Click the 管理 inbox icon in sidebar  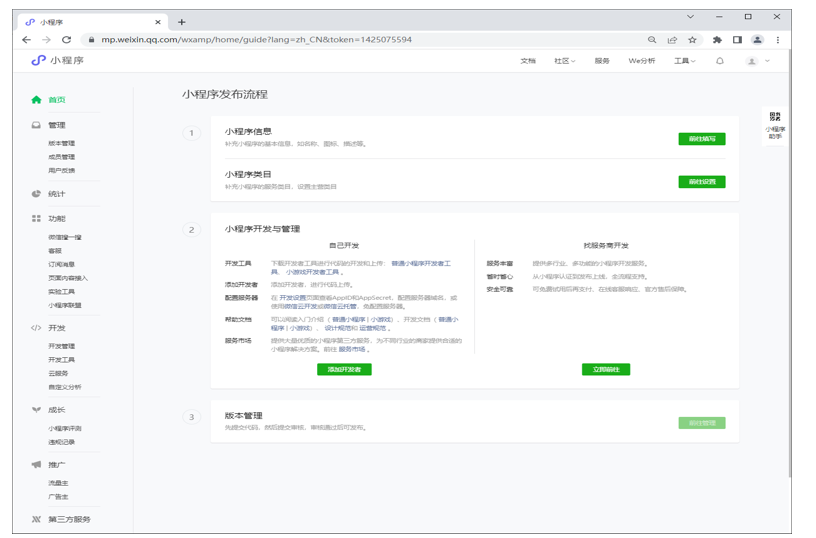(x=36, y=125)
